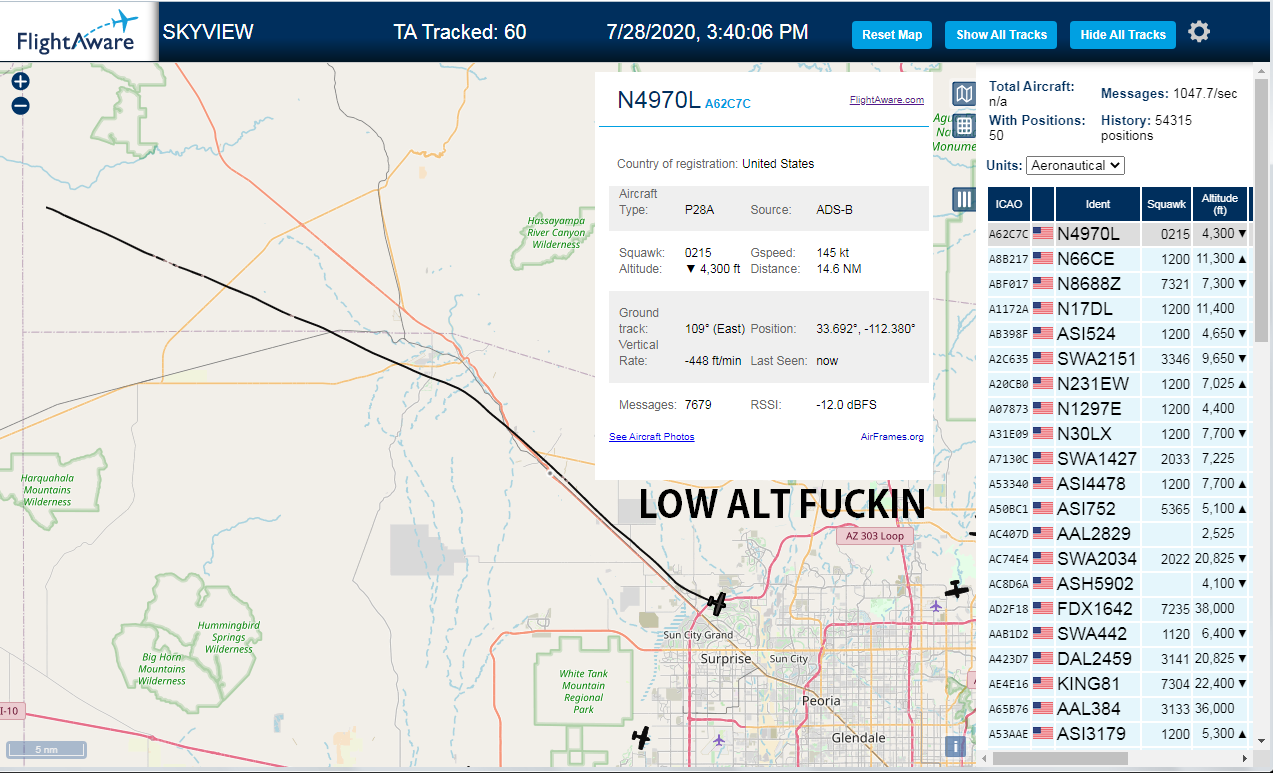The image size is (1273, 773).
Task: Select the N8688Z aircraft row
Action: pos(1119,283)
